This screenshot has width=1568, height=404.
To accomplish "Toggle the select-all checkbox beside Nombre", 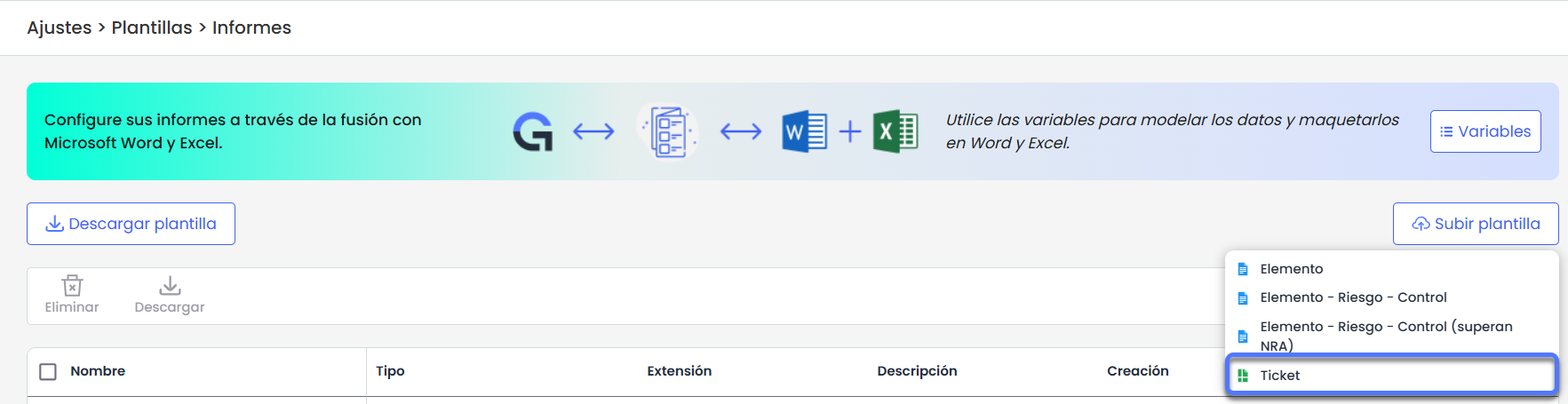I will coord(48,371).
